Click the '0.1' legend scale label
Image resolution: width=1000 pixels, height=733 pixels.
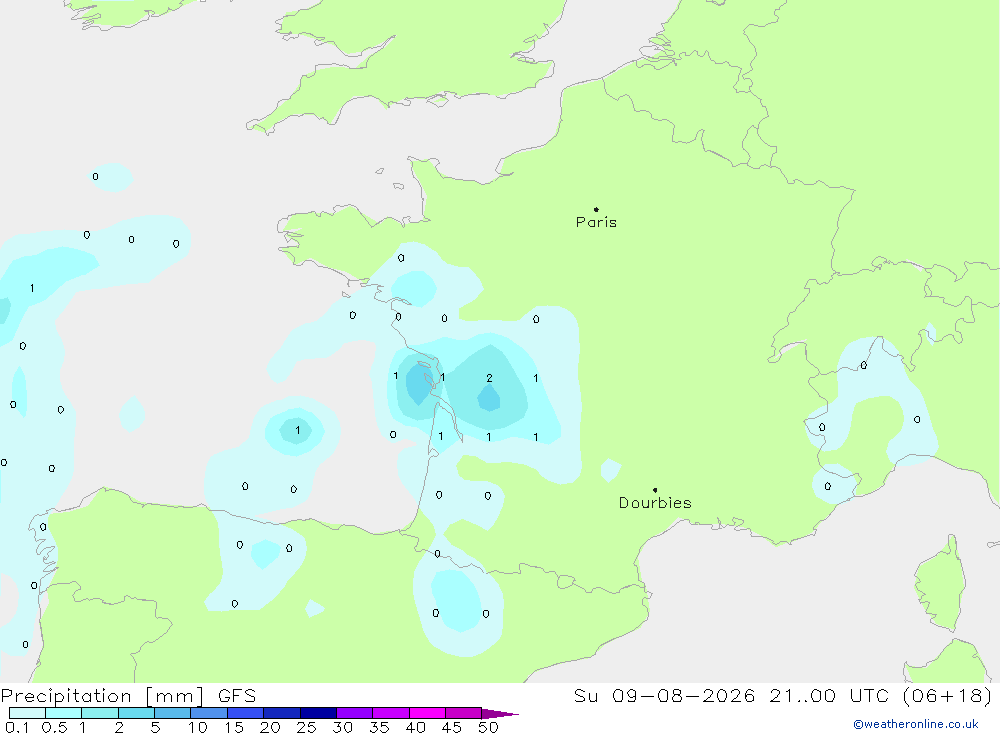pos(17,727)
